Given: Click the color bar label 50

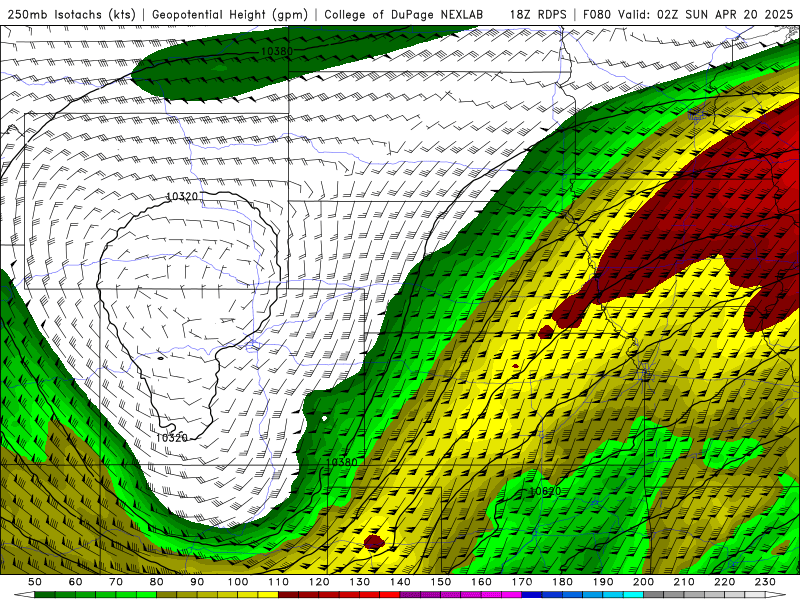Looking at the screenshot, I should pyautogui.click(x=35, y=582).
